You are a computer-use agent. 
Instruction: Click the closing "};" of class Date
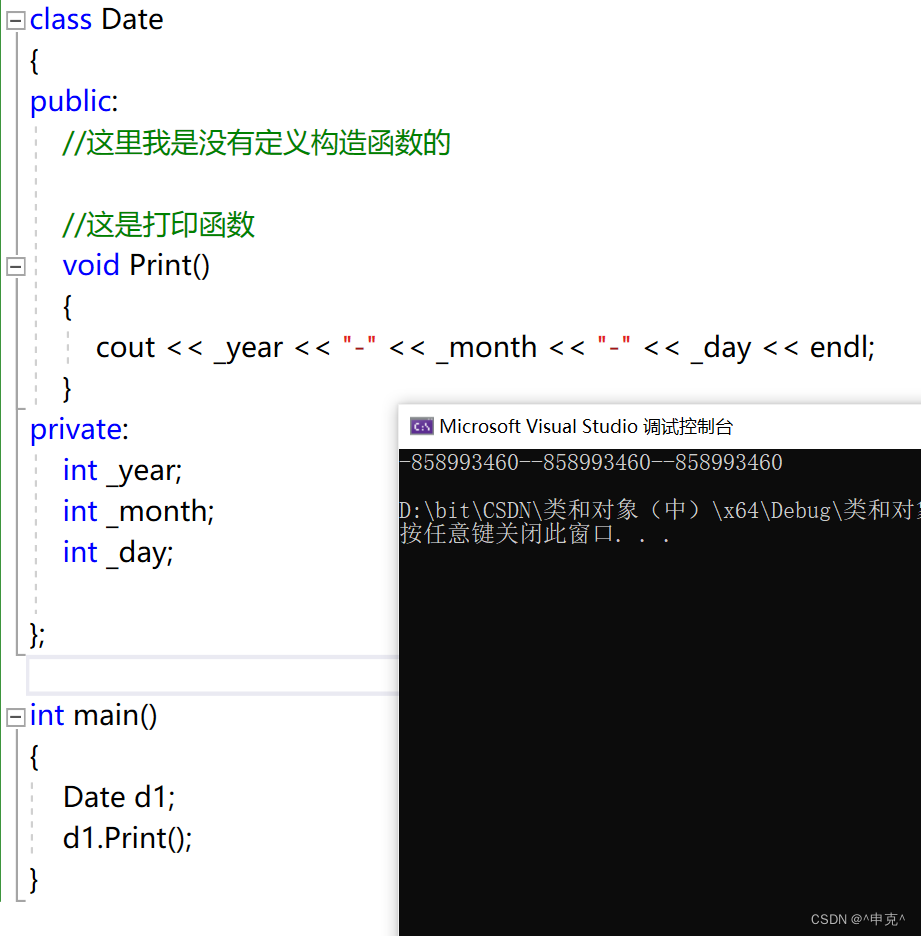38,635
